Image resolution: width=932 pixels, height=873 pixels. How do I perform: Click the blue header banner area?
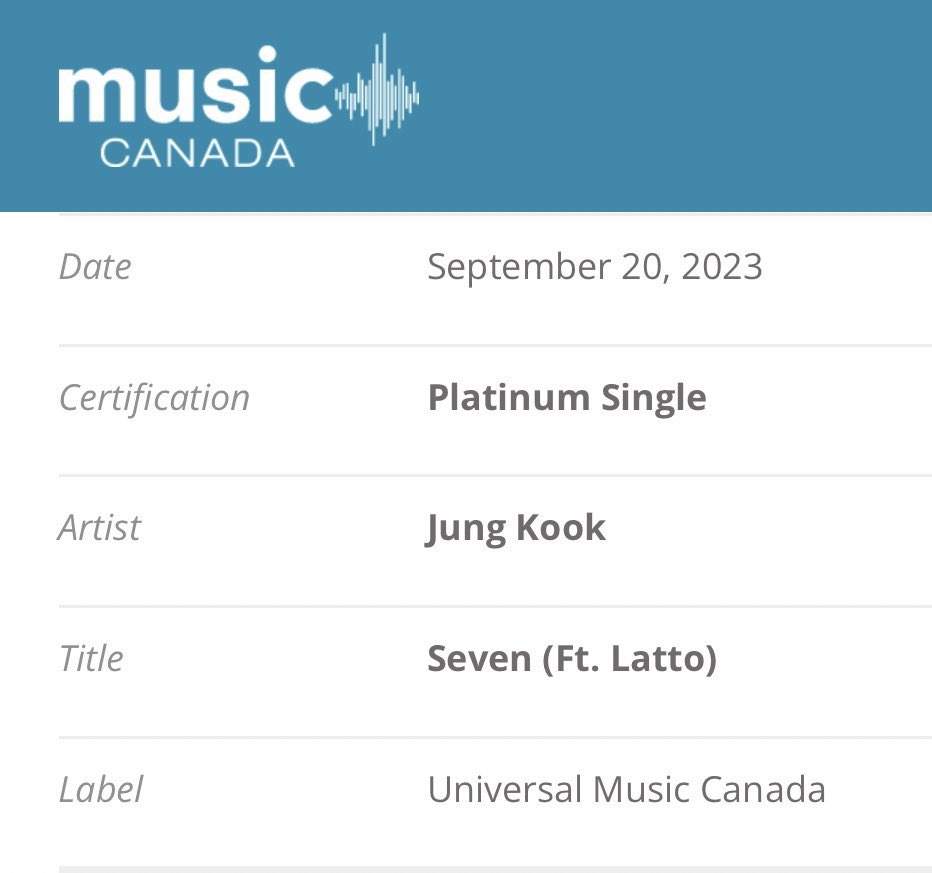click(x=466, y=106)
